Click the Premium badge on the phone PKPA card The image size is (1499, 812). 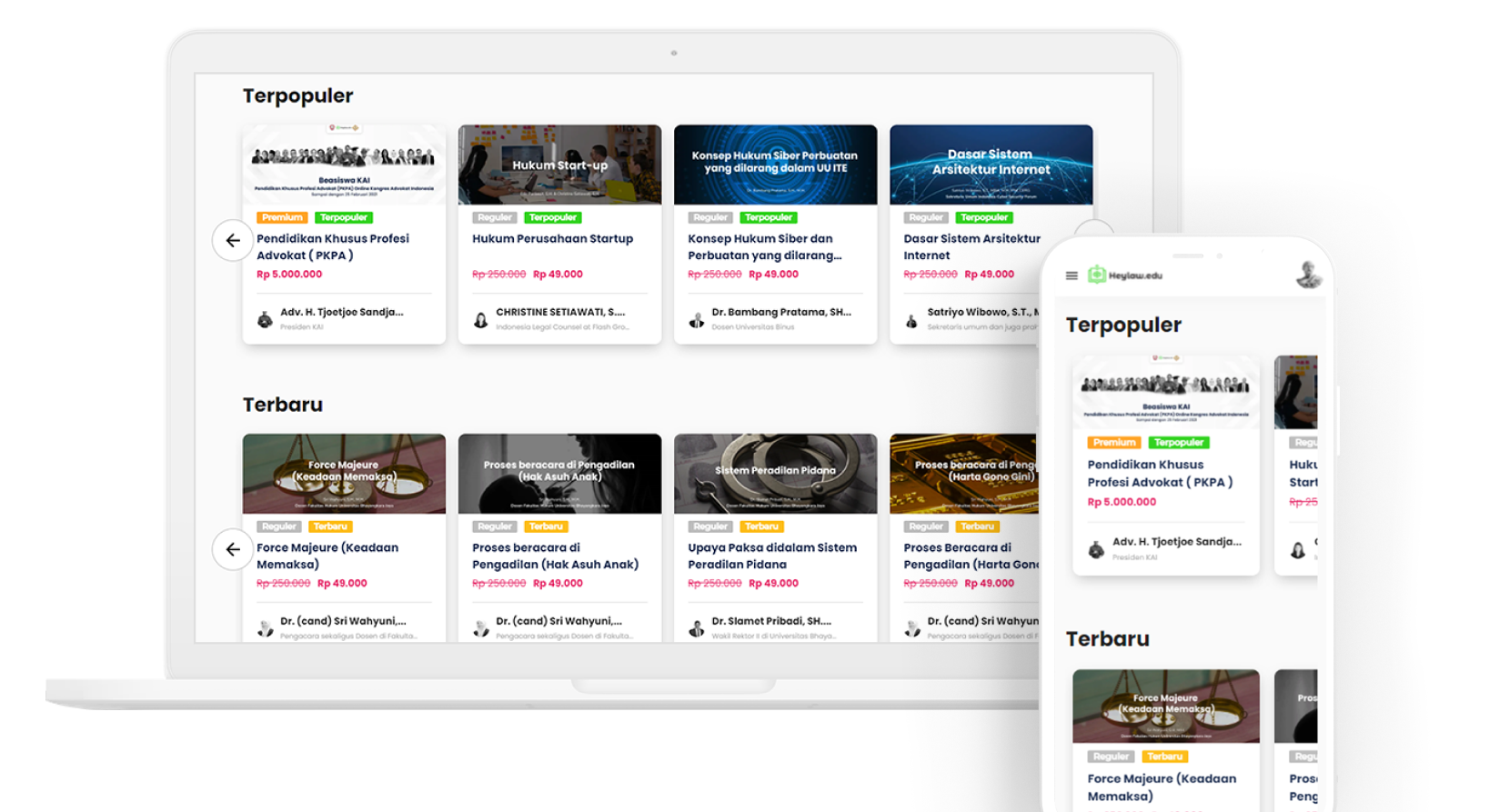[1114, 443]
